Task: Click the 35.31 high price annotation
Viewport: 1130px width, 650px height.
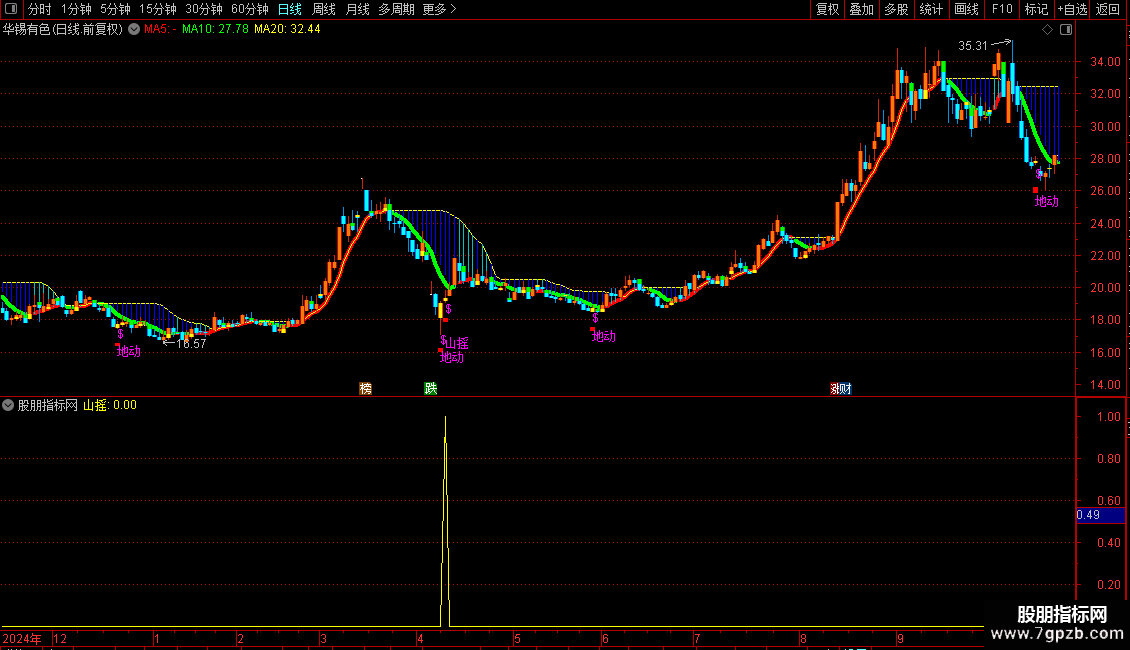Action: (x=973, y=45)
